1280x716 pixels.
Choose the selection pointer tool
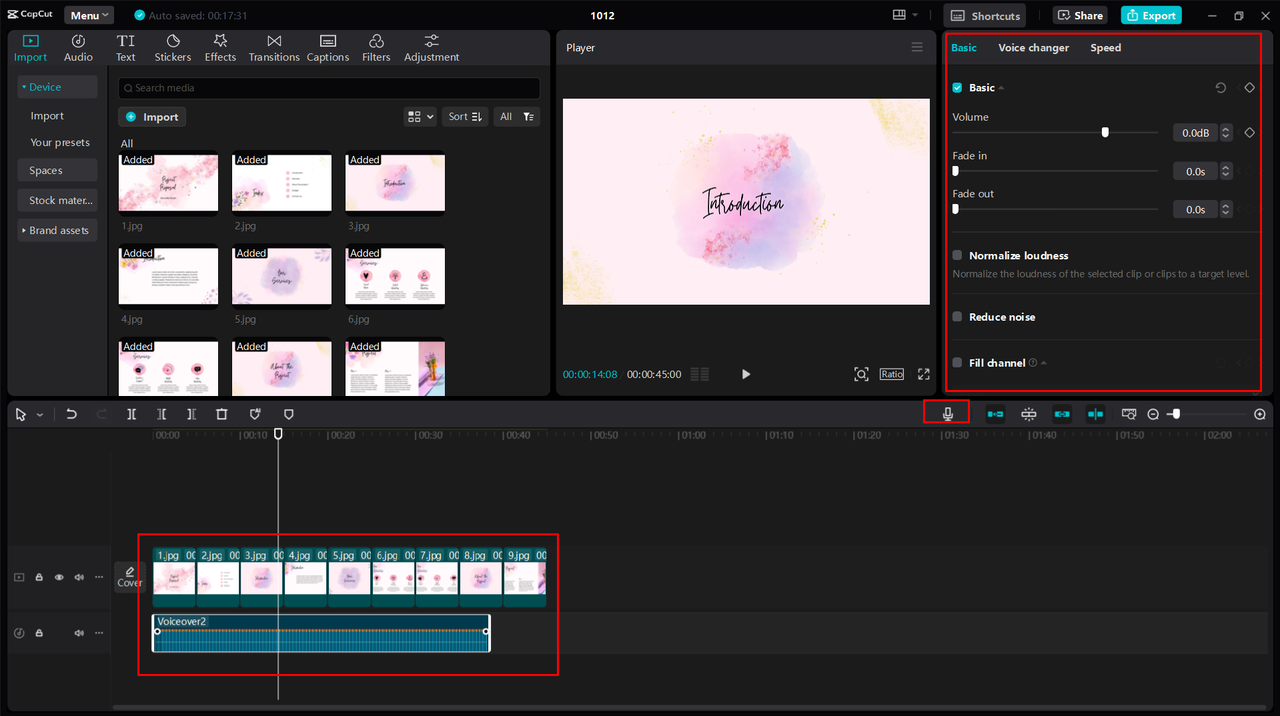click(x=22, y=414)
